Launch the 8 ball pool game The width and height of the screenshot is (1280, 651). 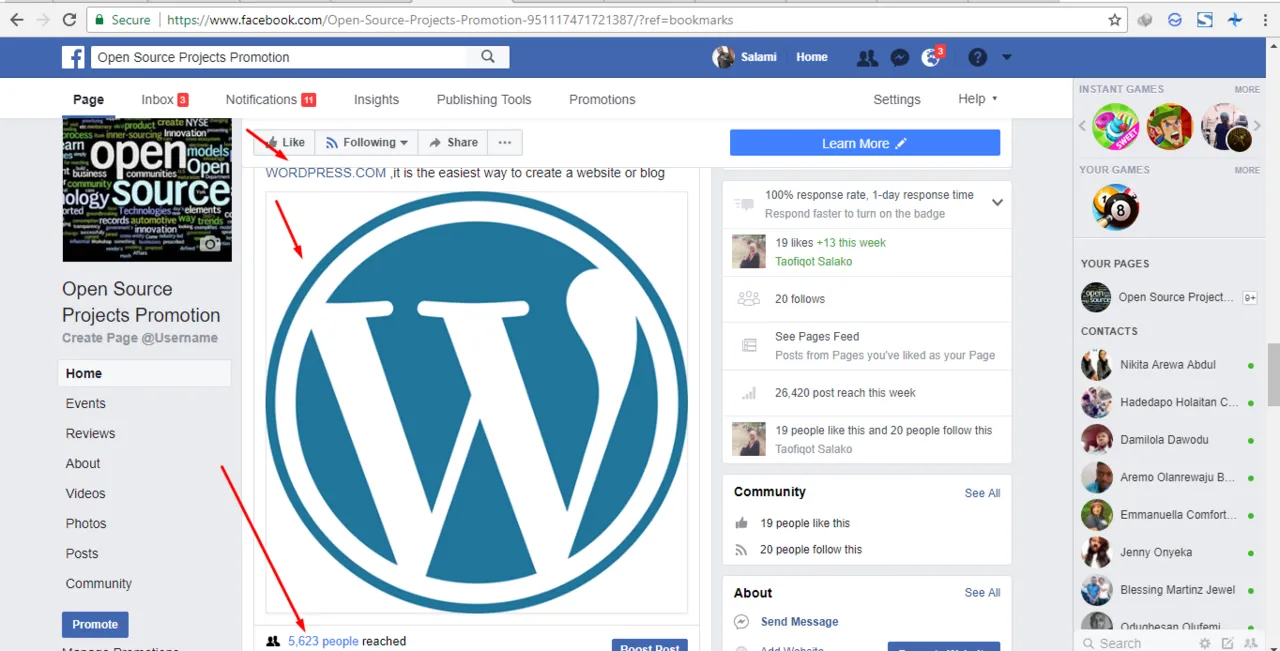[1115, 207]
